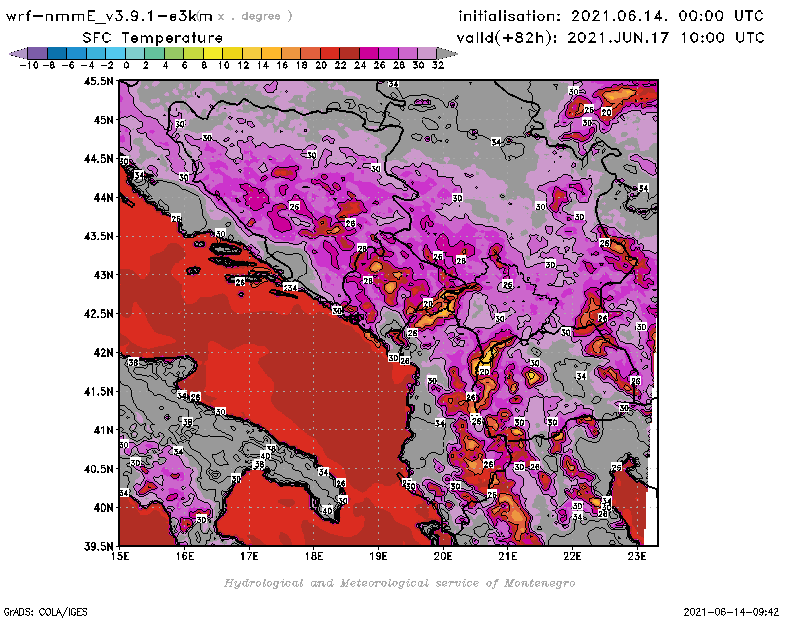The height and width of the screenshot is (618, 800).
Task: Click the '16' colorbar scale label
Action: [x=282, y=65]
